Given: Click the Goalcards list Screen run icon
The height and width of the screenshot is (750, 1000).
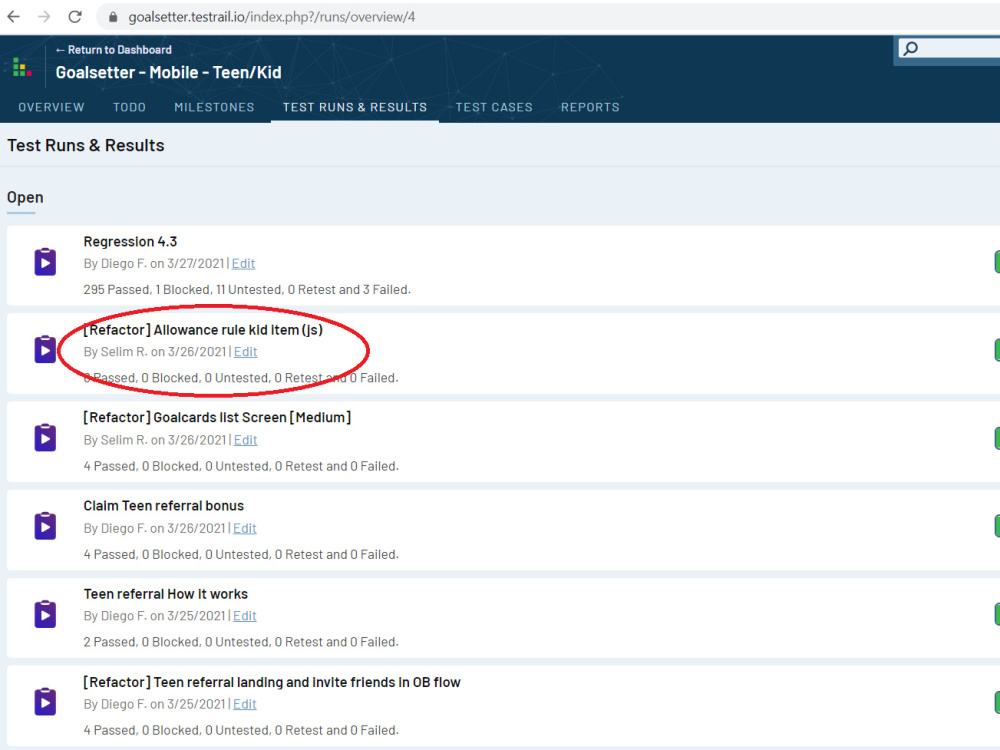Looking at the screenshot, I should tap(45, 438).
